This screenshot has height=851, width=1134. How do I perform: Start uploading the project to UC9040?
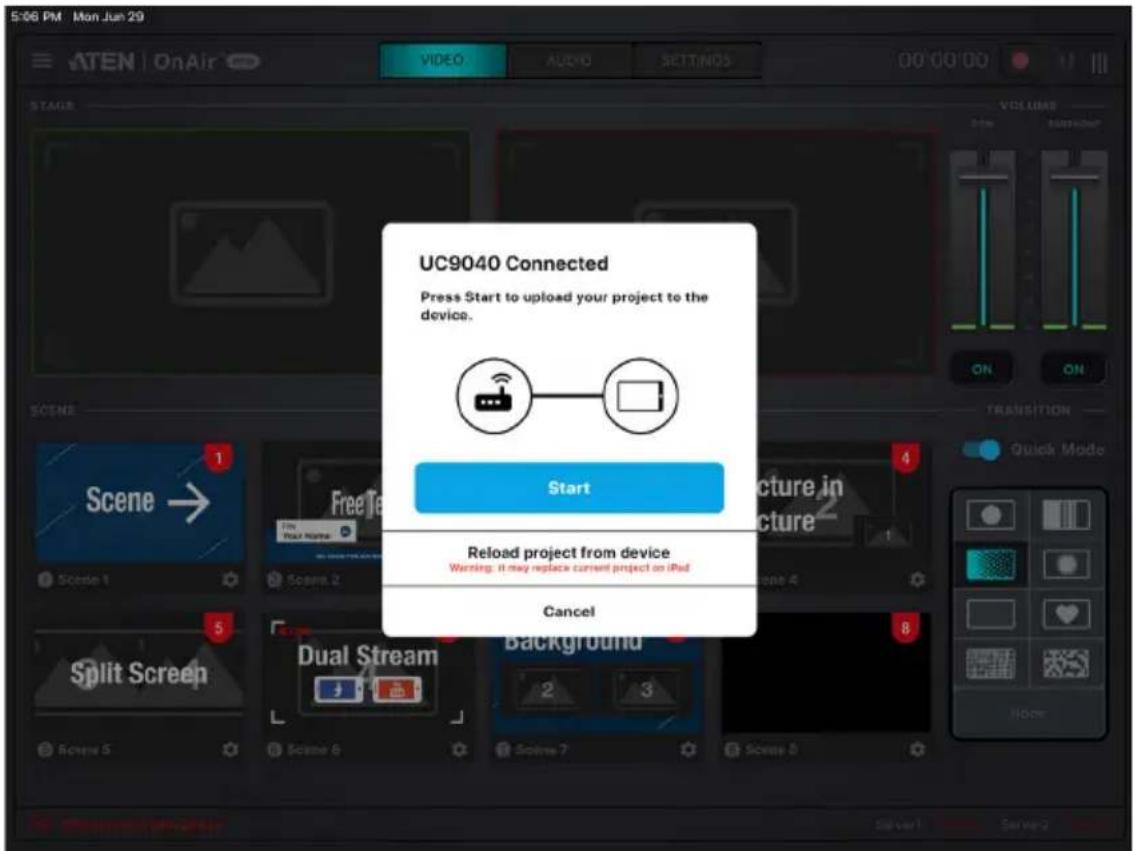tap(569, 488)
